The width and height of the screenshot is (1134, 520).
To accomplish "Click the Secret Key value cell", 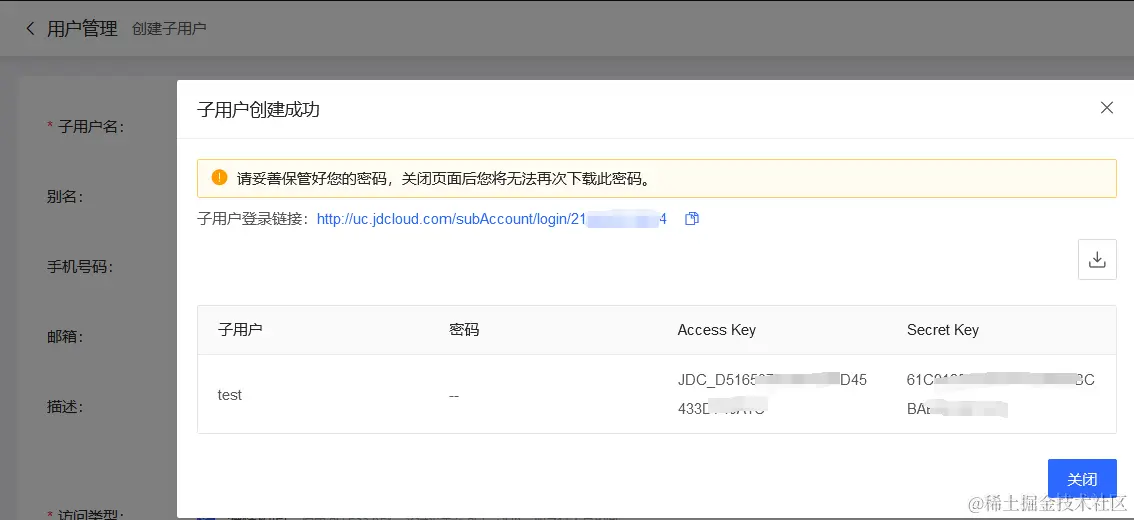I will coord(1000,394).
